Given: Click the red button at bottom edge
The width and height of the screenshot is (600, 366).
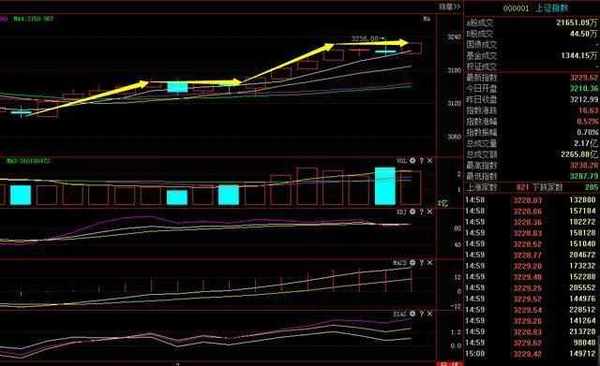Looking at the screenshot, I should coord(450,363).
